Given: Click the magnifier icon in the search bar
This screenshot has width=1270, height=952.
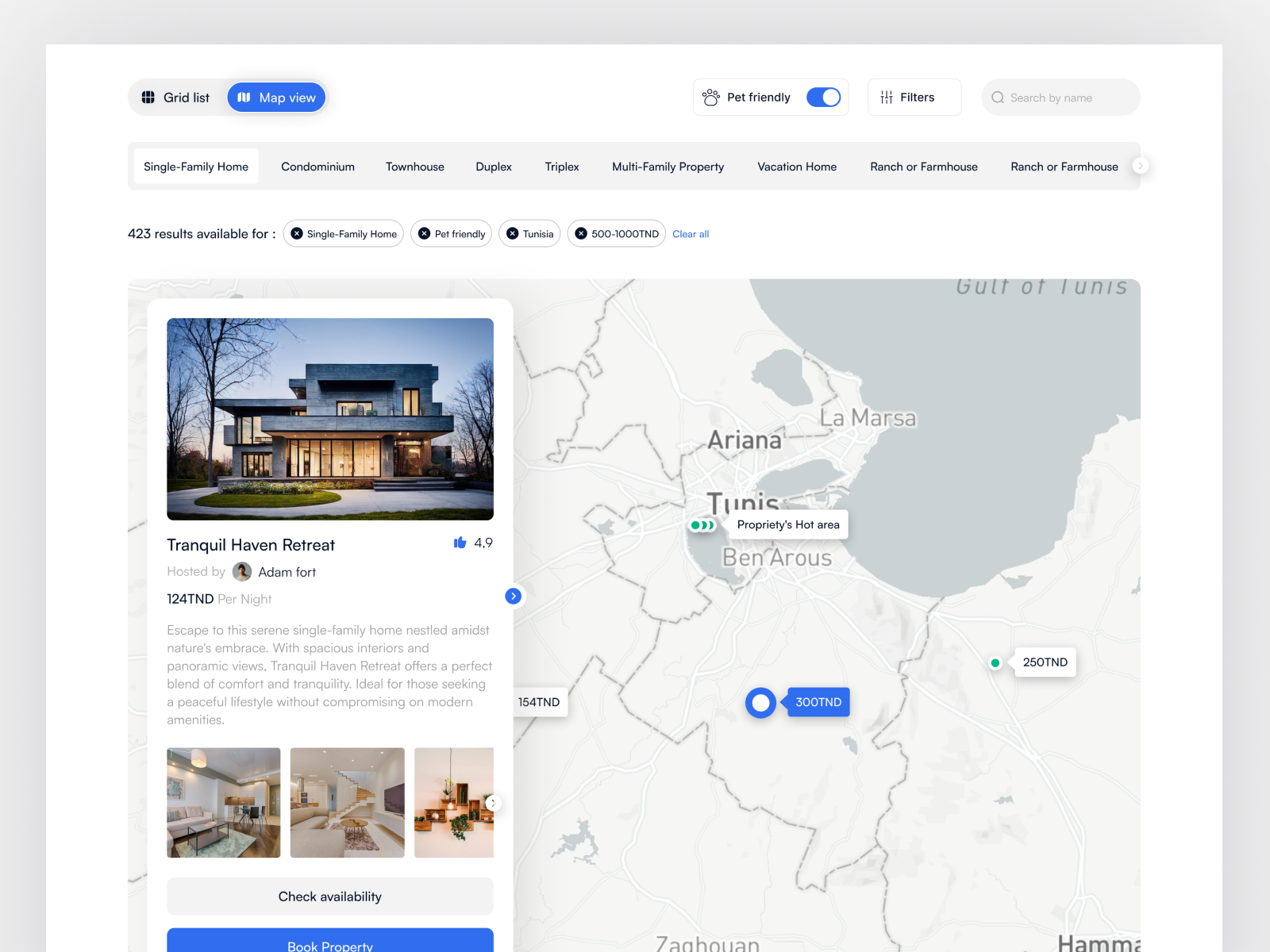Looking at the screenshot, I should point(998,97).
